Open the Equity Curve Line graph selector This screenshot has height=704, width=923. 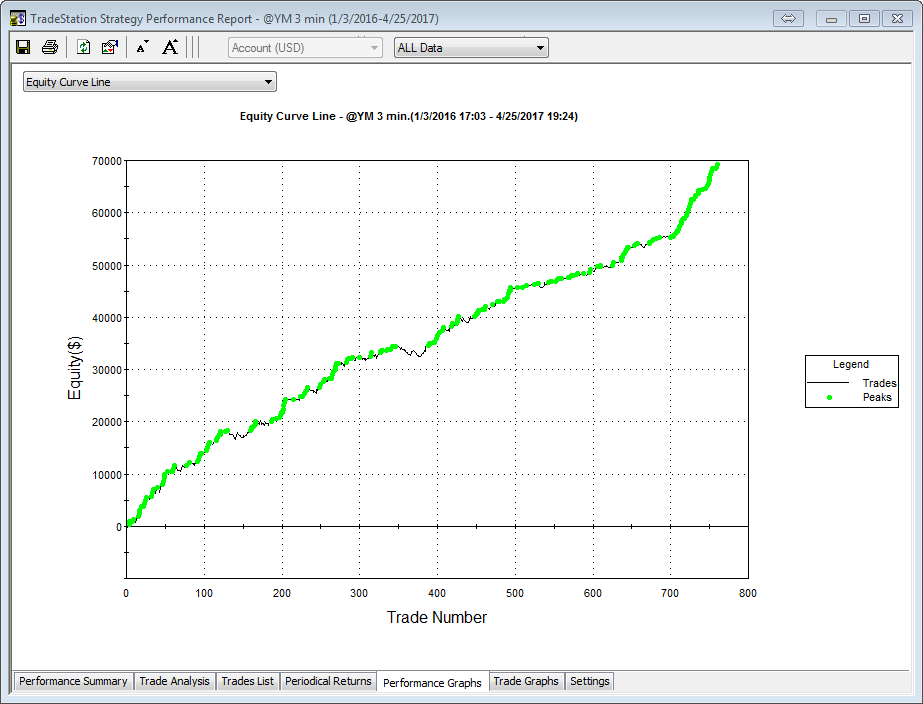(149, 82)
